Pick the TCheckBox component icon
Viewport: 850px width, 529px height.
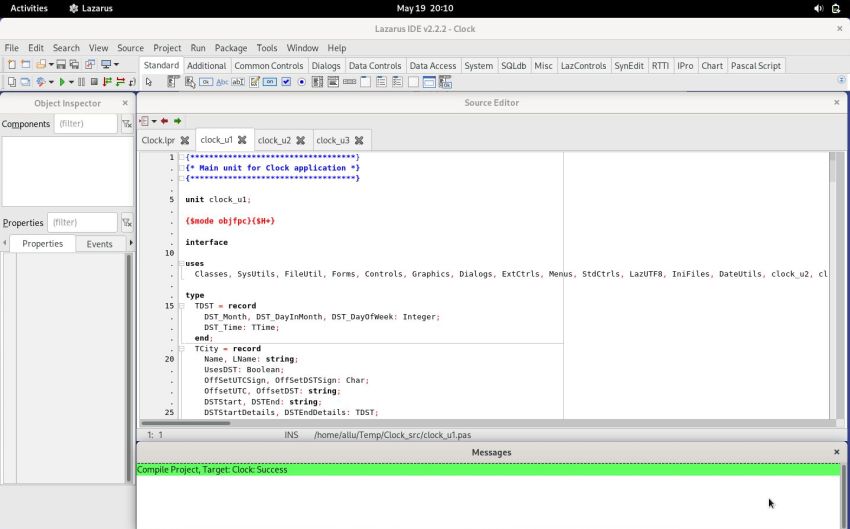[x=286, y=82]
